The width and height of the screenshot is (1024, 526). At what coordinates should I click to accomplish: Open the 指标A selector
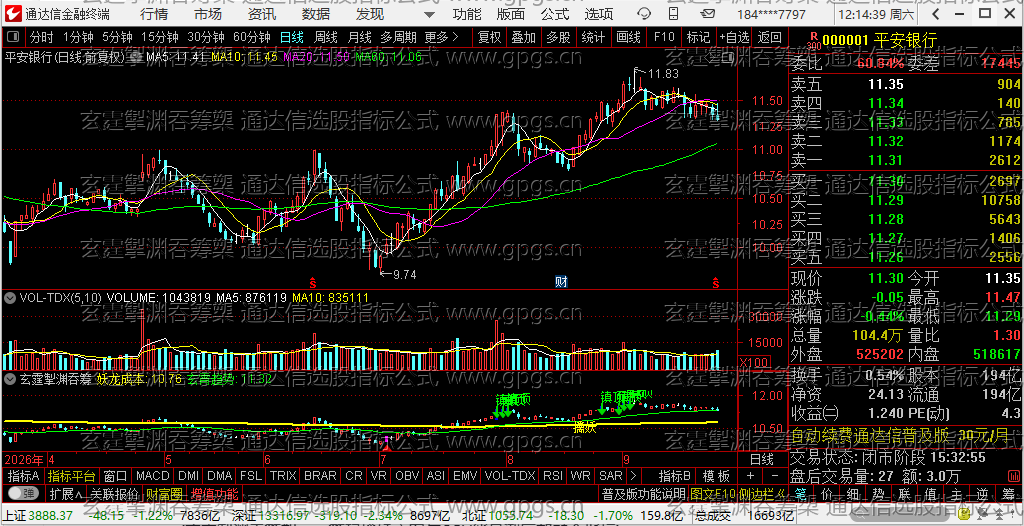[x=24, y=475]
